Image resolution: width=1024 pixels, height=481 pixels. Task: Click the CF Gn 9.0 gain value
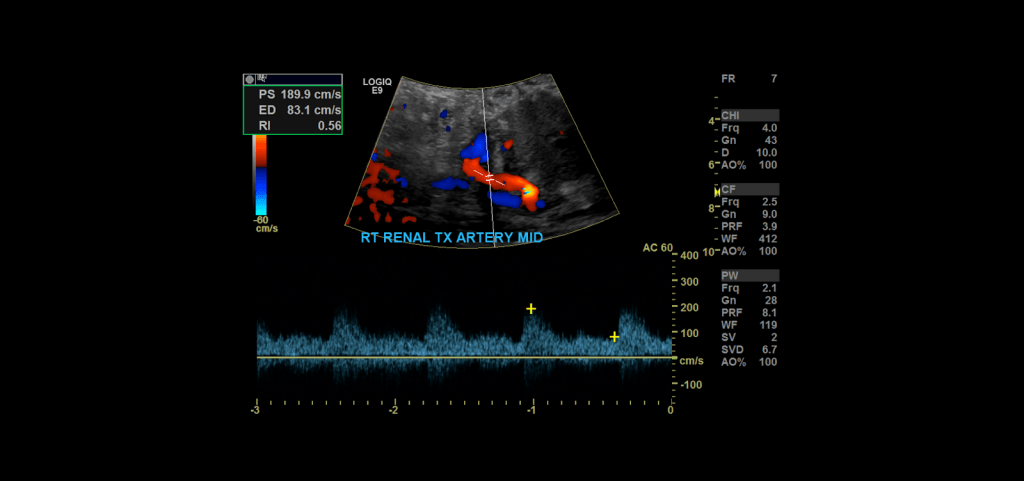pos(768,214)
